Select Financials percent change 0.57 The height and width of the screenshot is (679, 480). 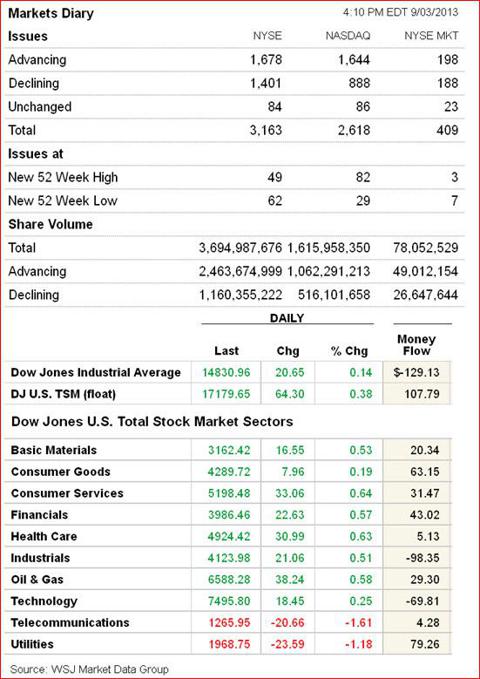coord(361,515)
